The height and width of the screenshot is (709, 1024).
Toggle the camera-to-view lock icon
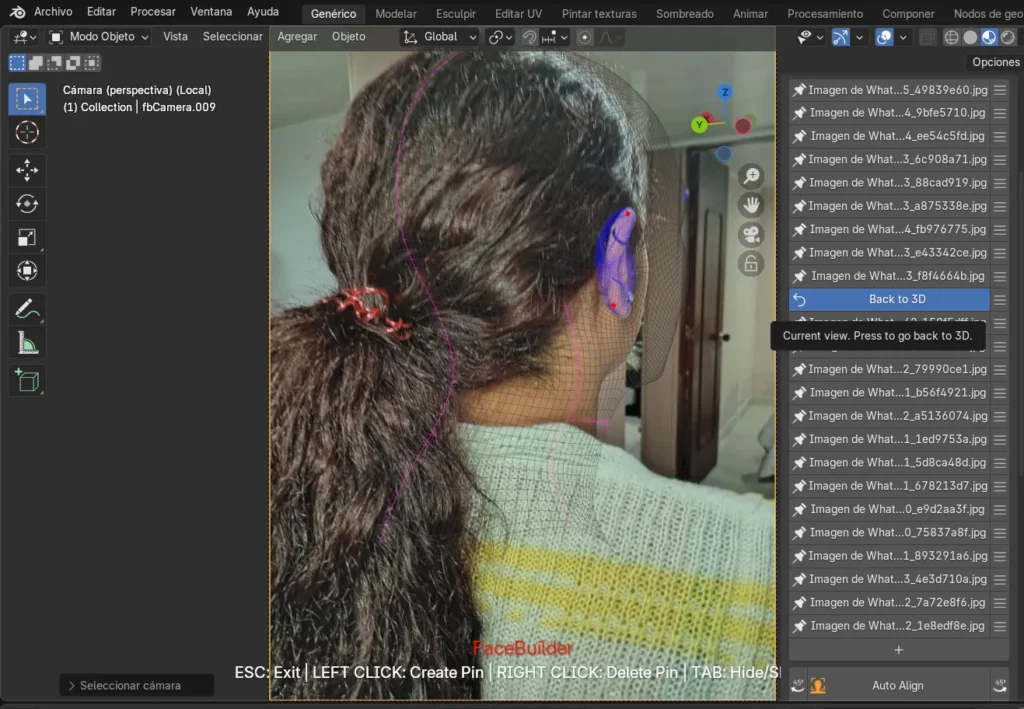(x=750, y=264)
